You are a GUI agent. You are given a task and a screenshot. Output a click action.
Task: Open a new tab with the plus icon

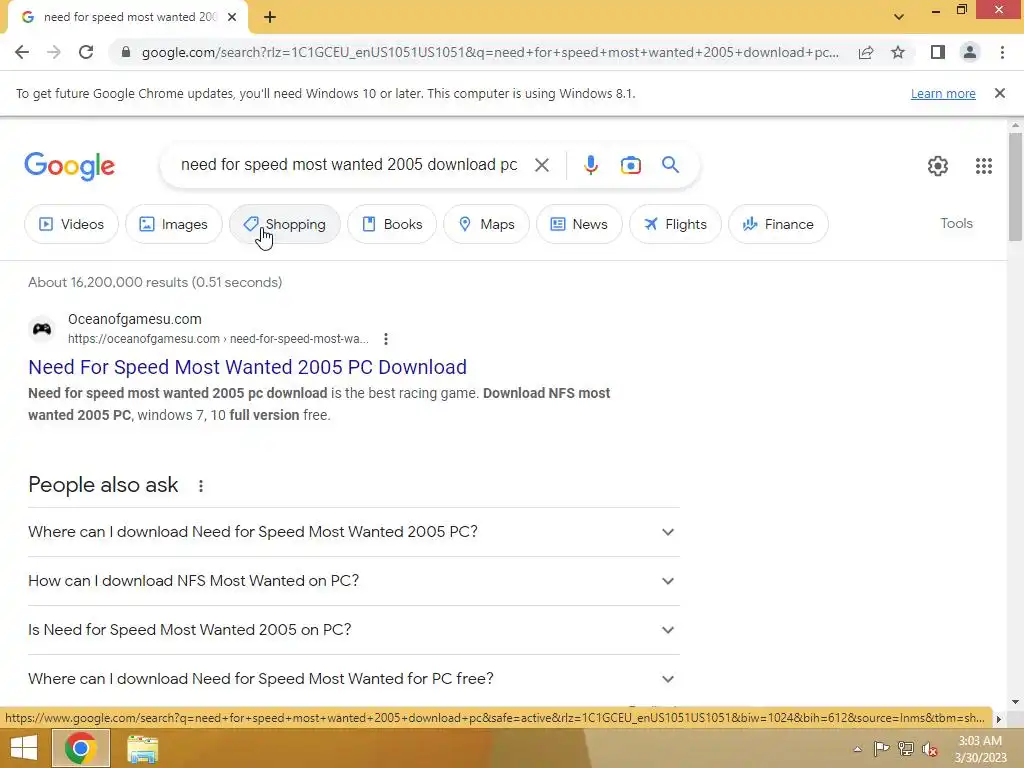[270, 17]
